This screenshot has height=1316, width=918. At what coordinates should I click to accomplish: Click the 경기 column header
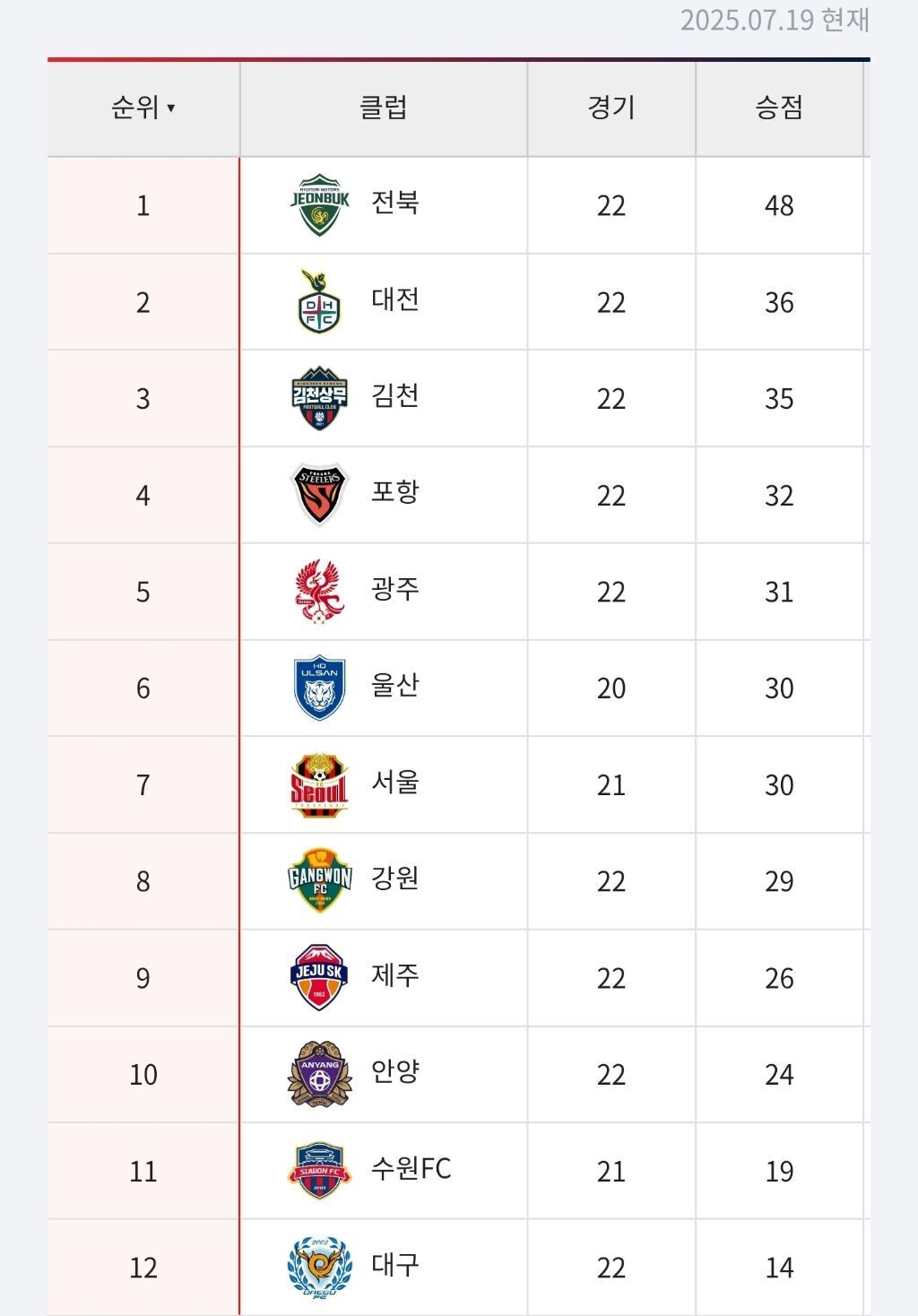pos(611,108)
